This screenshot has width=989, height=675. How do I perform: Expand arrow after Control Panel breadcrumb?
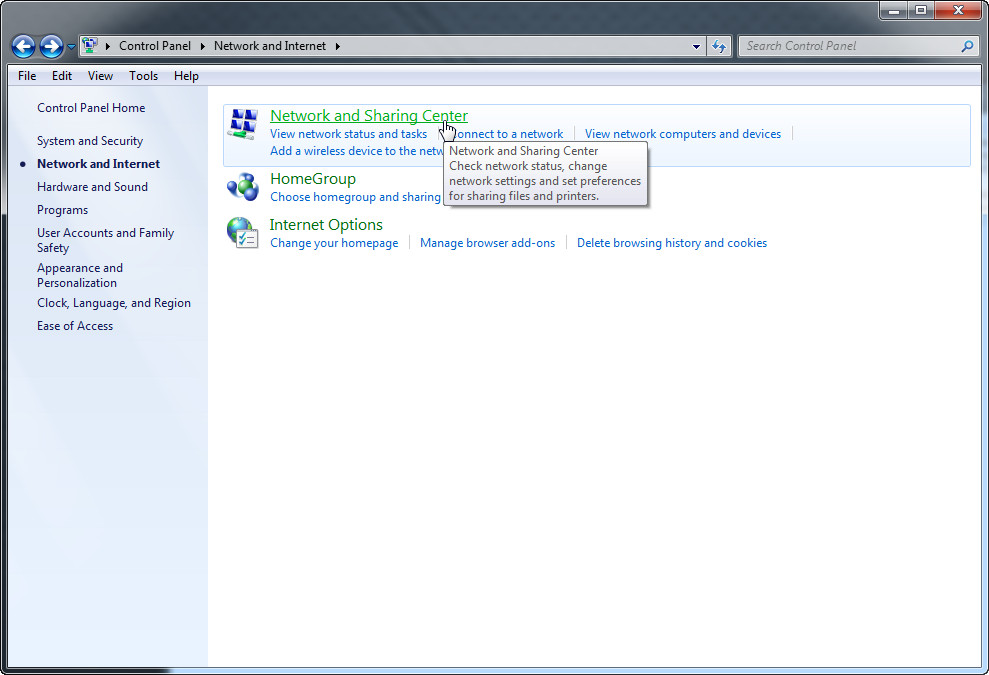(x=202, y=46)
